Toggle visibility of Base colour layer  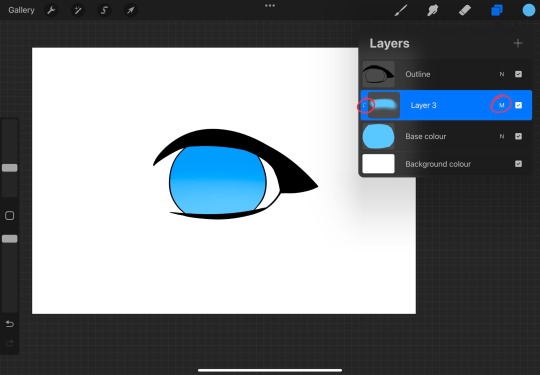[518, 136]
